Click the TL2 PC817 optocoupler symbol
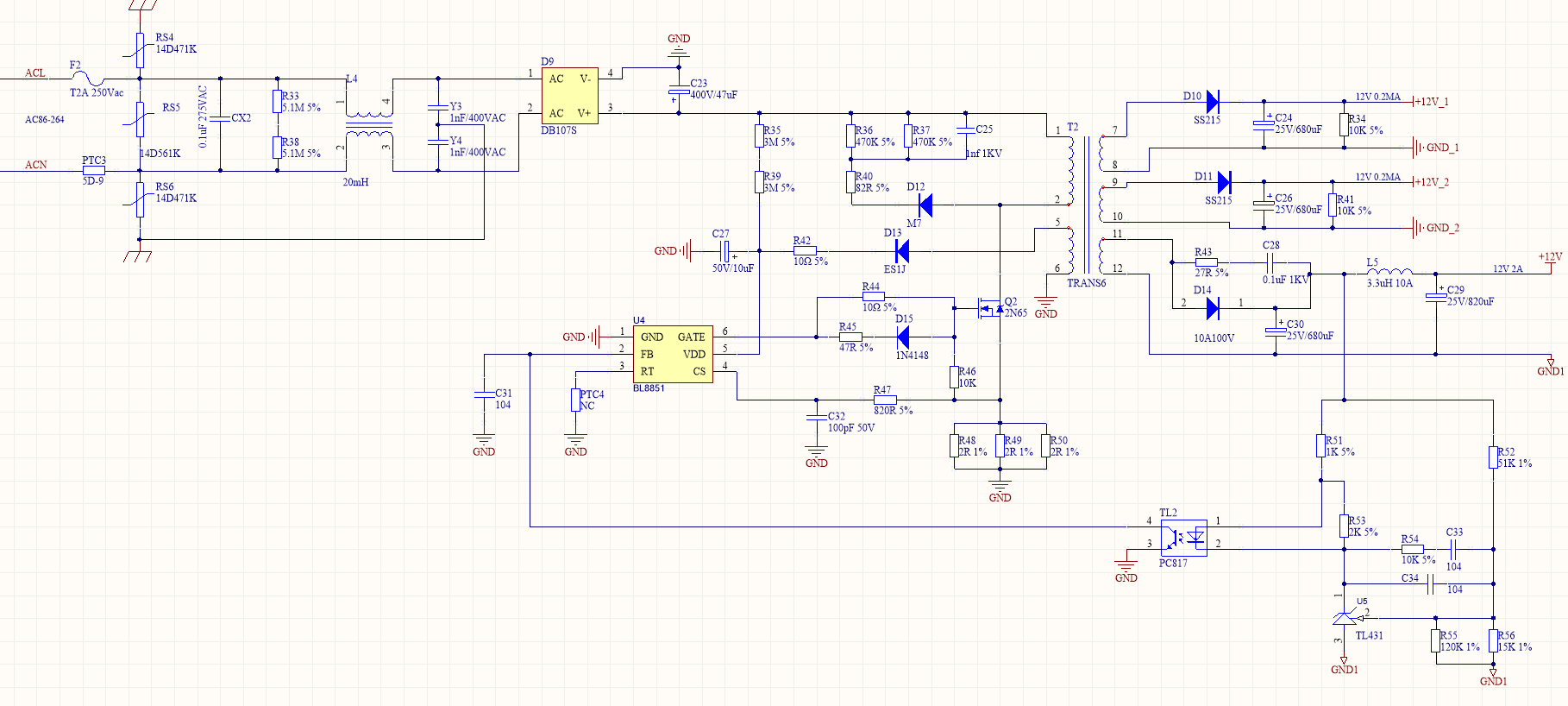Screen dimensions: 1568x706 [x=1183, y=538]
